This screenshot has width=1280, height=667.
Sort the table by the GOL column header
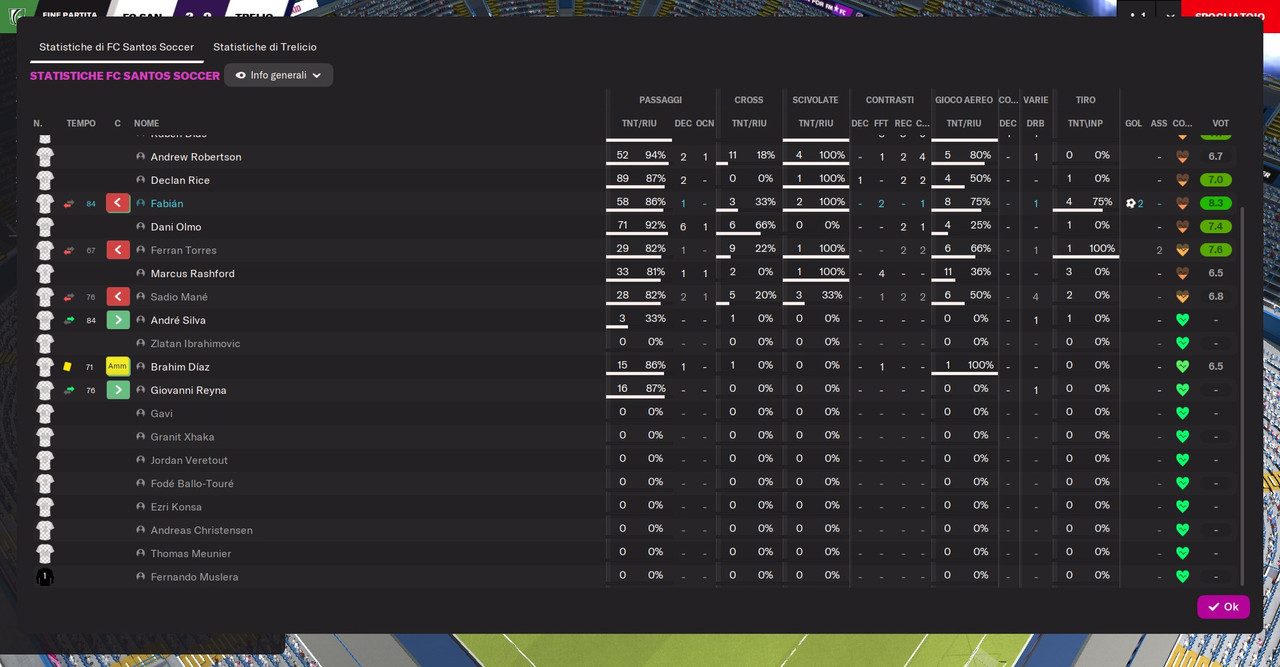click(1133, 124)
